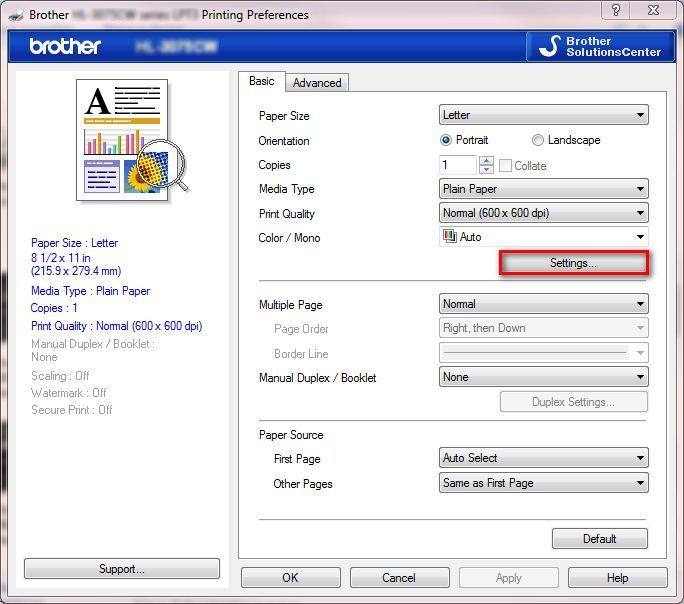This screenshot has height=604, width=684.
Task: Expand the Manual Duplex / Booklet dropdown
Action: (x=543, y=377)
